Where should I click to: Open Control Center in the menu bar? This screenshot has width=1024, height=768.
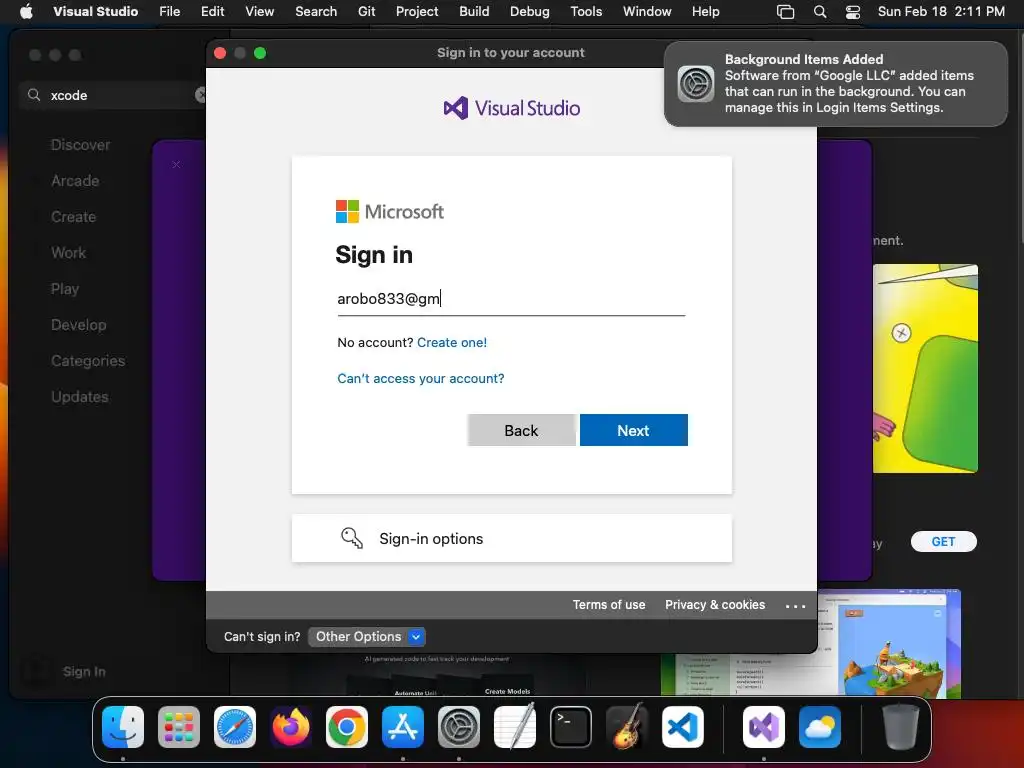[853, 11]
